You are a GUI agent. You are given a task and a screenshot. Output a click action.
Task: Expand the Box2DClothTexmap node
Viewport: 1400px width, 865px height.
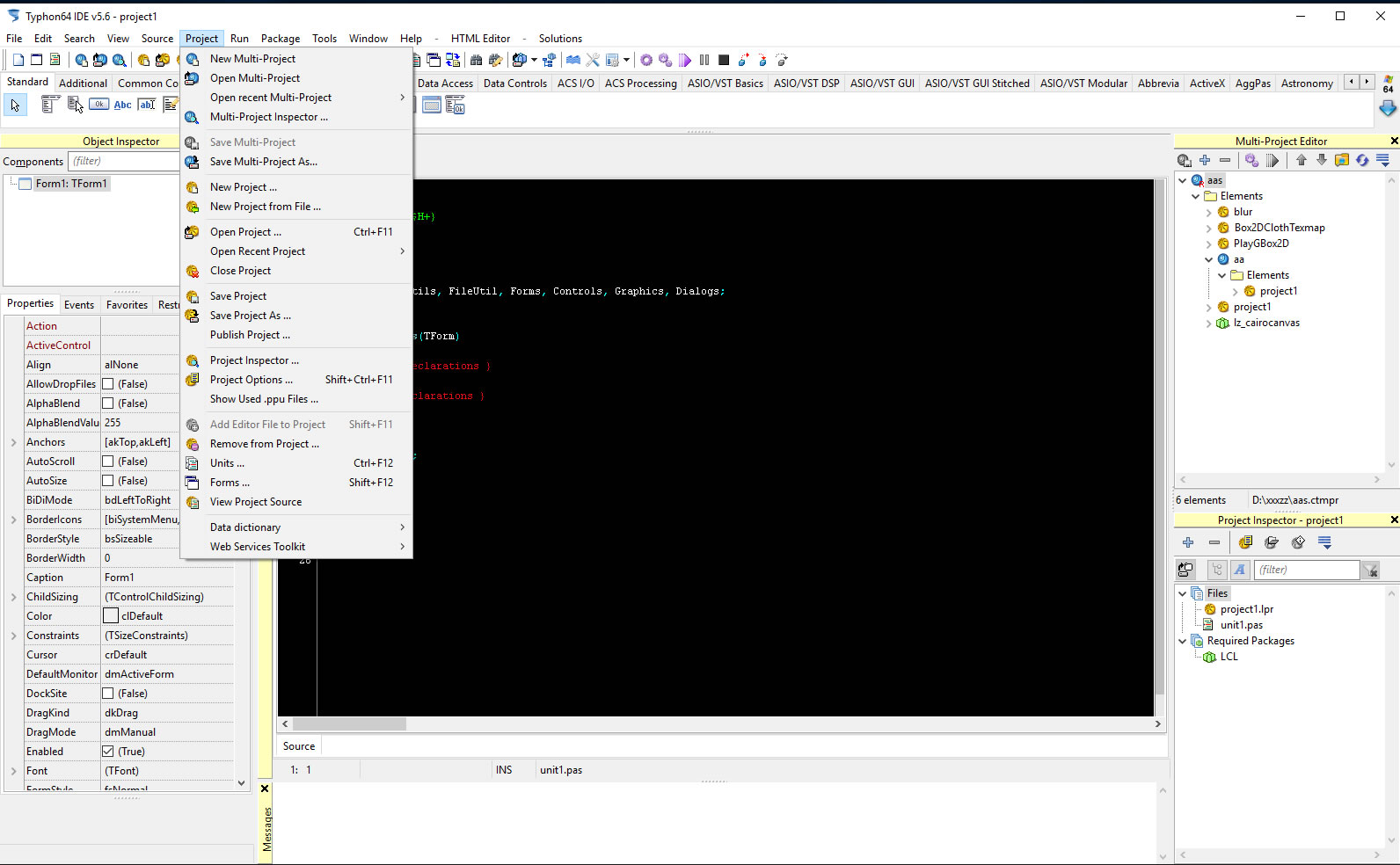pos(1209,228)
